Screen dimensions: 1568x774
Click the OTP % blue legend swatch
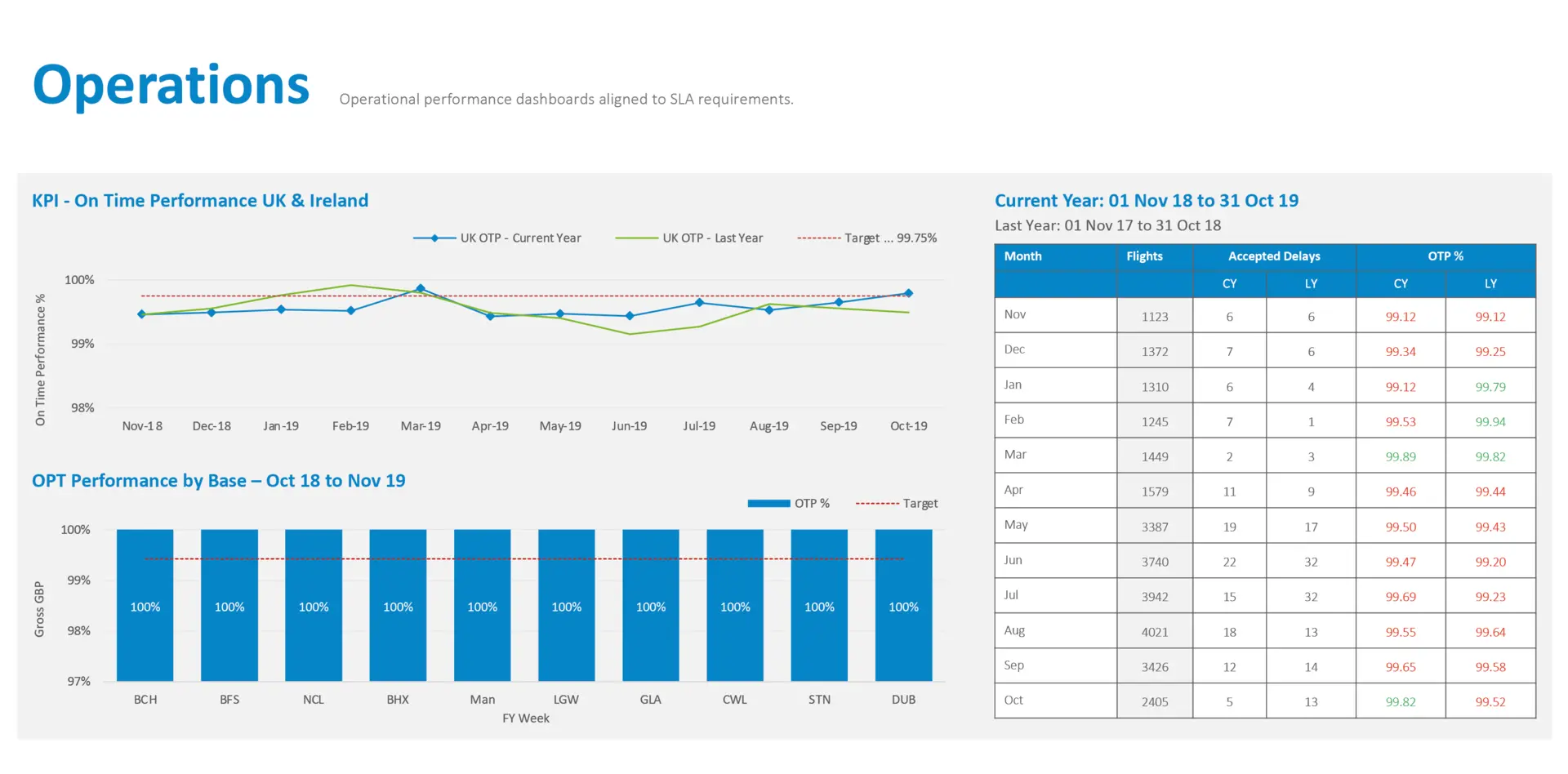(x=768, y=504)
